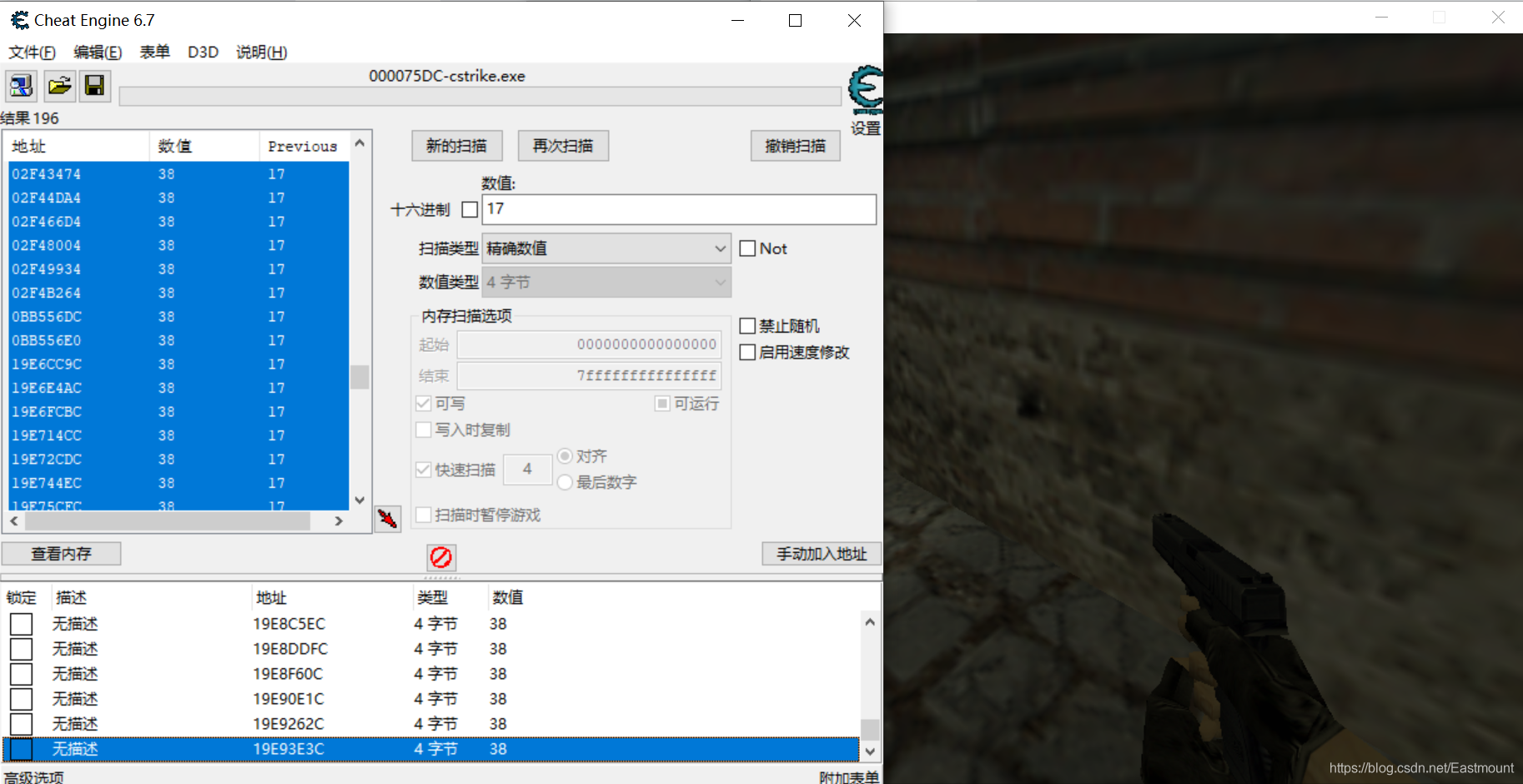1523x784 pixels.
Task: Click the save floppy disk icon
Action: pos(94,86)
